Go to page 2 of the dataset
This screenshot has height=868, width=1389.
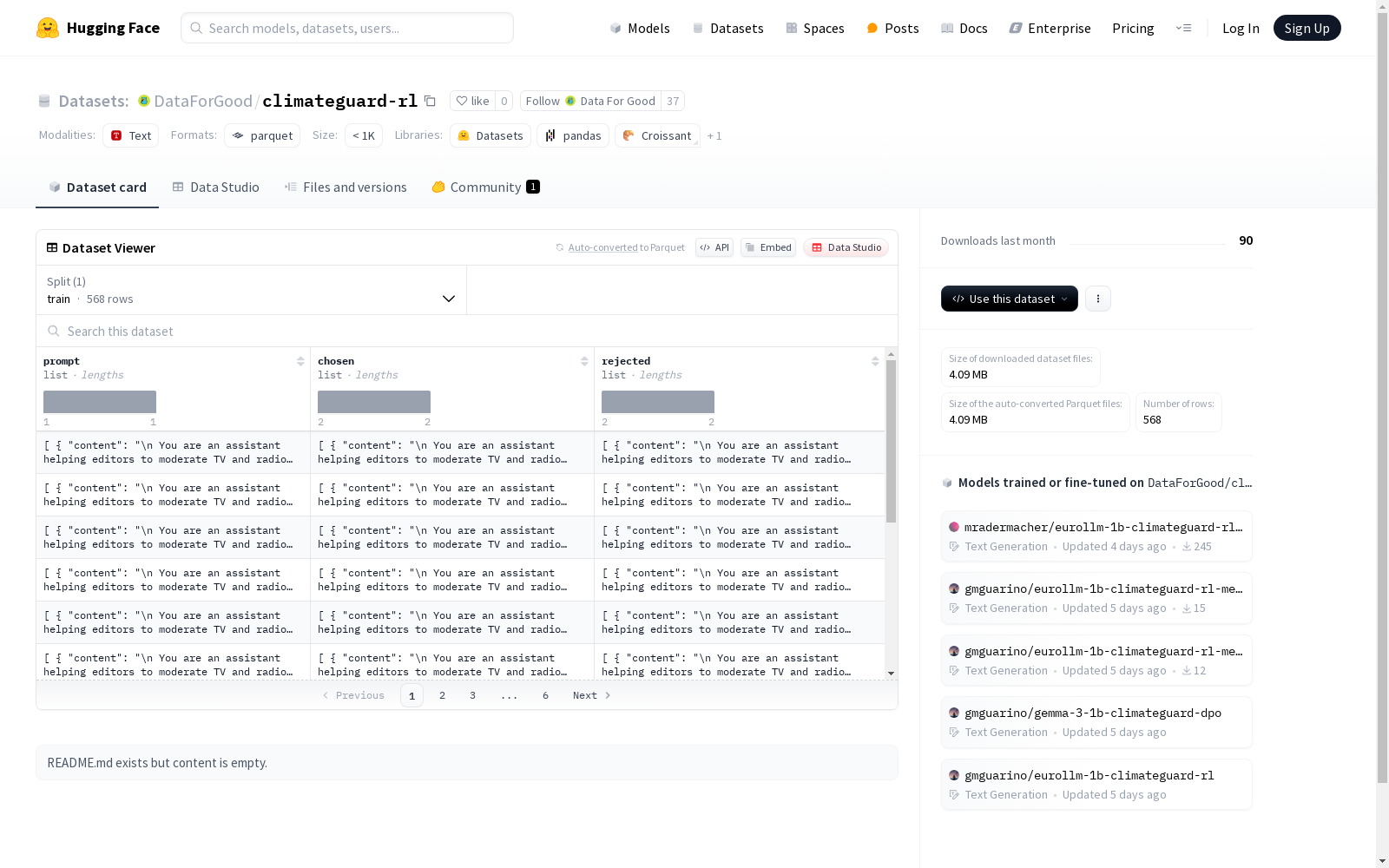[443, 695]
